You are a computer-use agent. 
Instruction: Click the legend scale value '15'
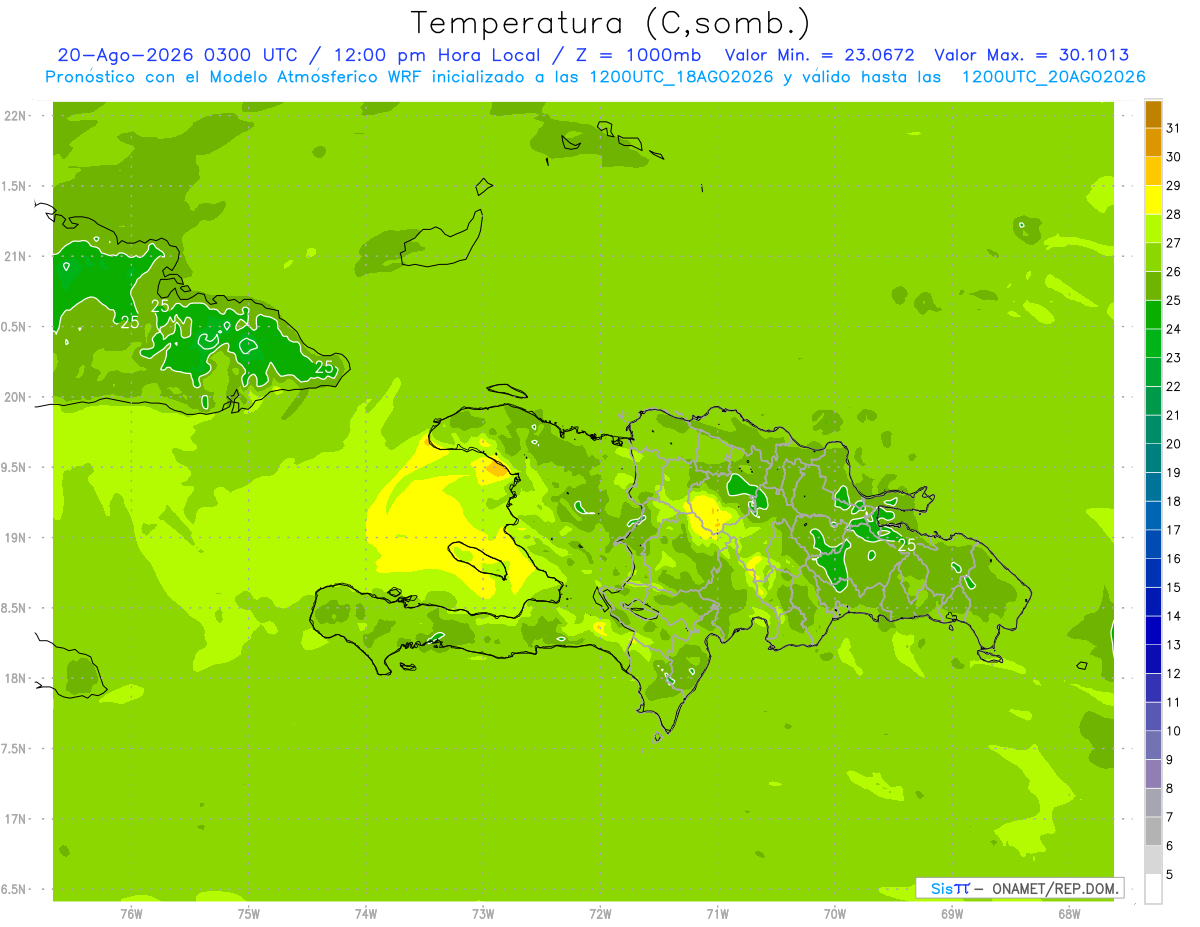coord(1173,587)
